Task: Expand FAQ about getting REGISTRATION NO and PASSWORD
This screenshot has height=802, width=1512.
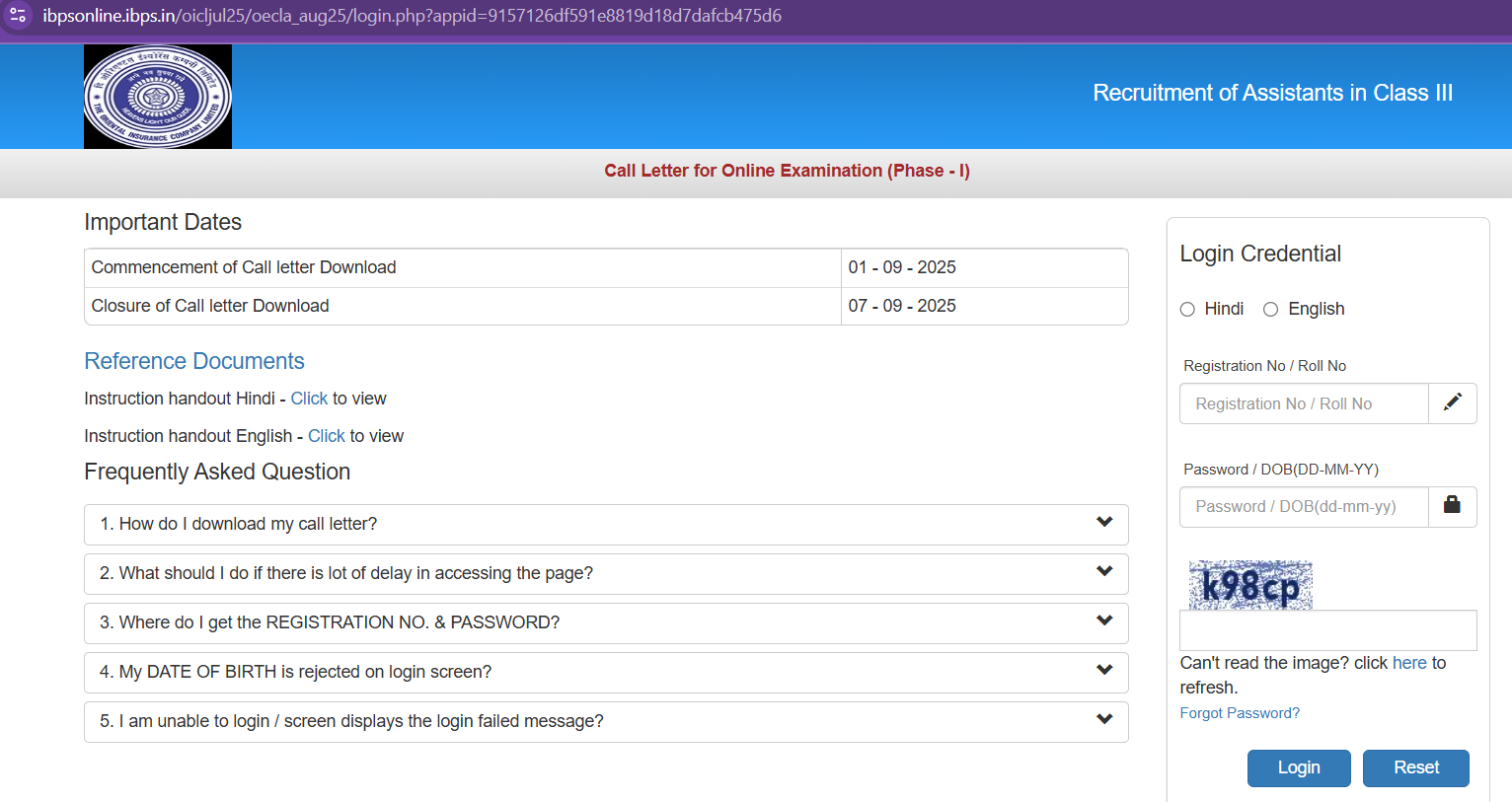Action: tap(605, 622)
